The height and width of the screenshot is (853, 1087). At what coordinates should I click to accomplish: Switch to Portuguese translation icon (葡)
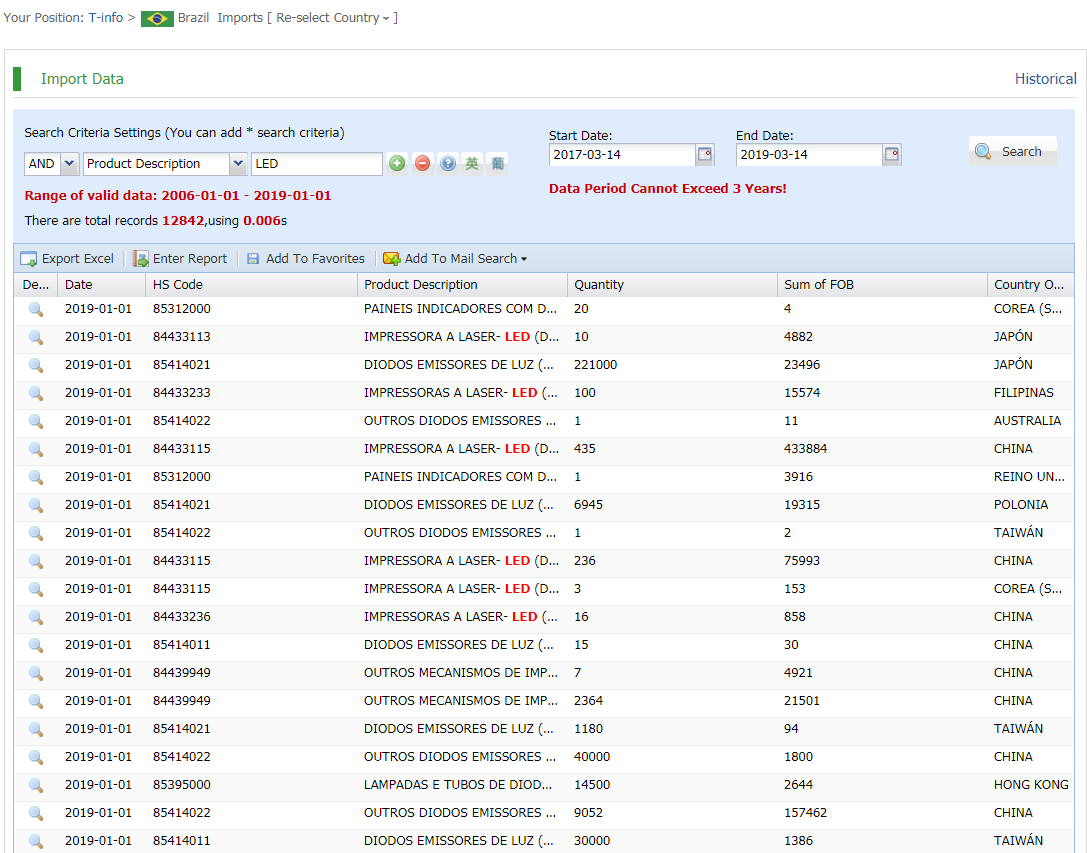pyautogui.click(x=497, y=164)
